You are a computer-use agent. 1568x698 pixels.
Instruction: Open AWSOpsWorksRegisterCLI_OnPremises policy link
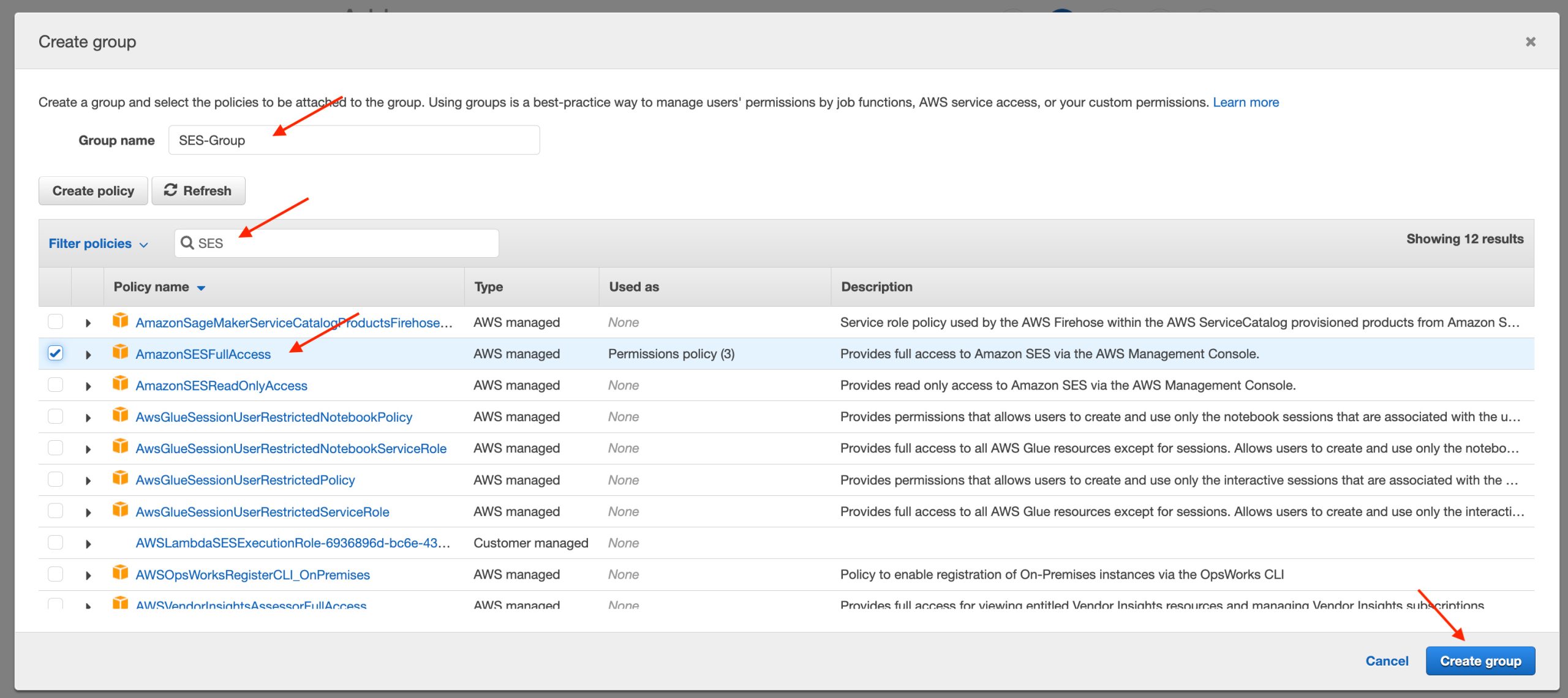tap(253, 575)
